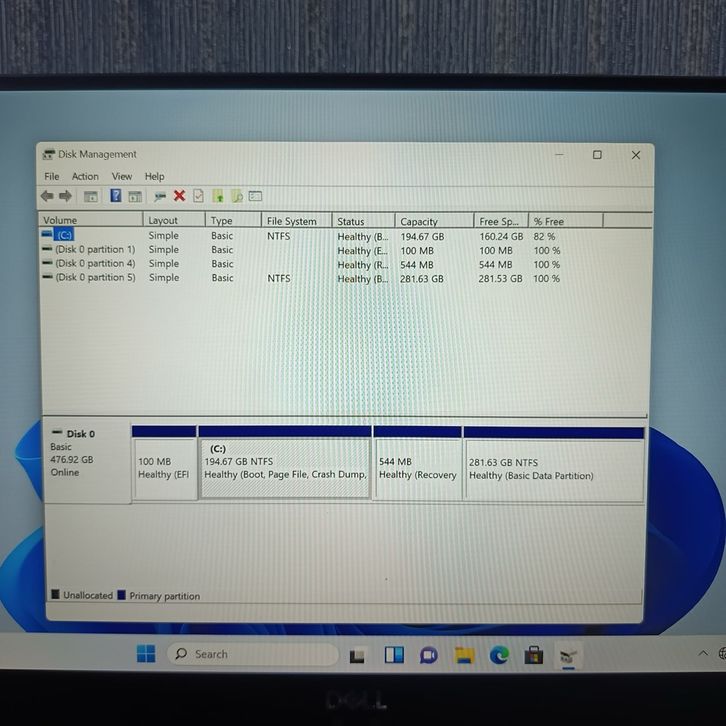The image size is (726, 726).
Task: Open the Action menu
Action: point(85,177)
